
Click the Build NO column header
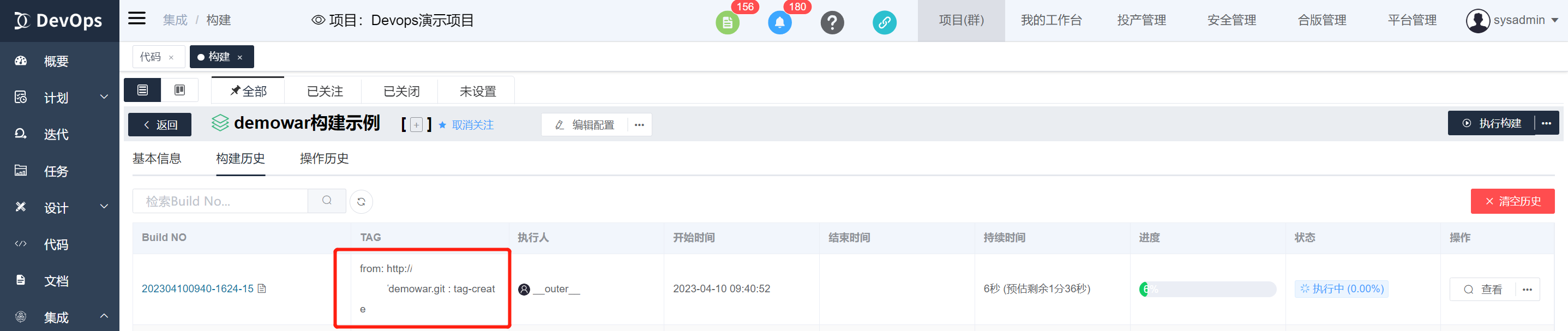(x=164, y=237)
